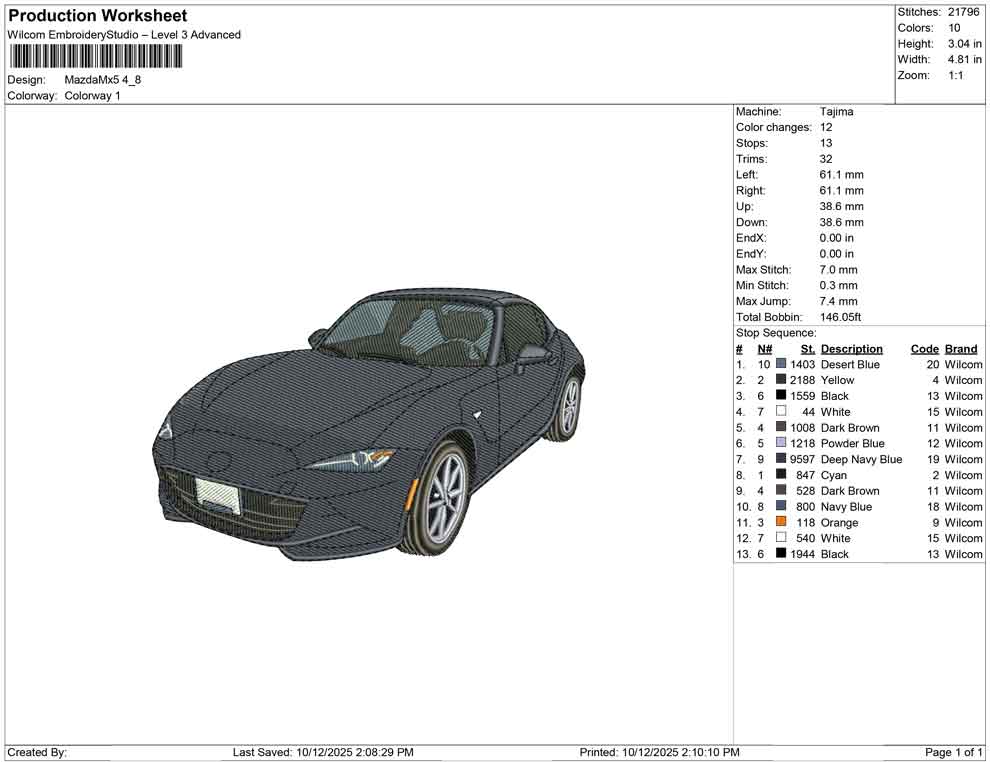Click the Cyan thread color swatch
The image size is (990, 762).
[781, 475]
